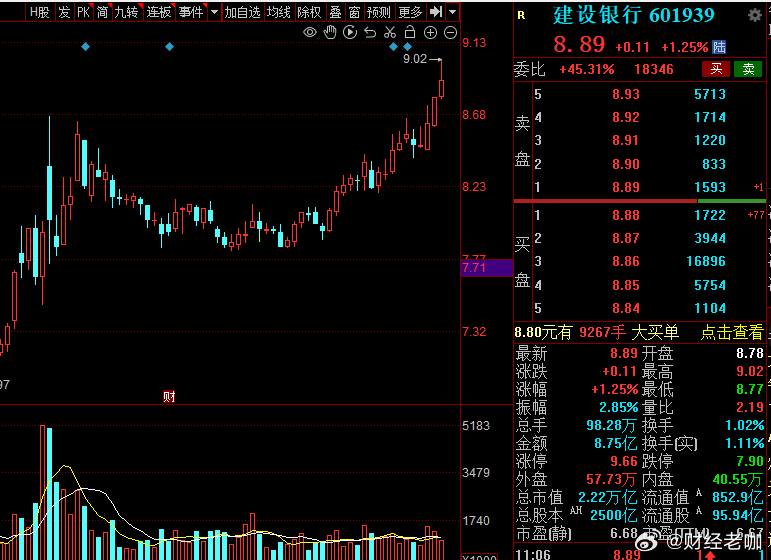This screenshot has width=771, height=560.
Task: Open the 事件 events item
Action: (x=191, y=12)
